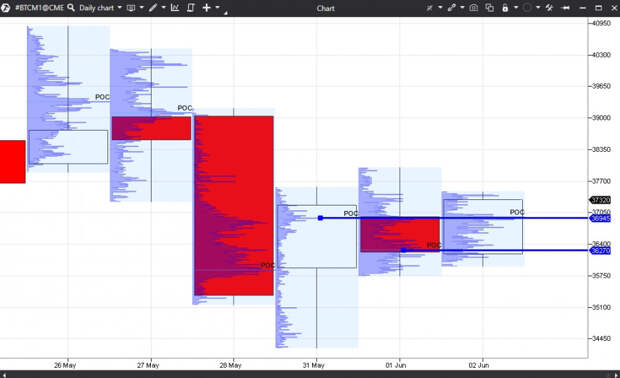The width and height of the screenshot is (620, 378).
Task: Expand the dropdown next to the plus icon
Action: point(217,8)
